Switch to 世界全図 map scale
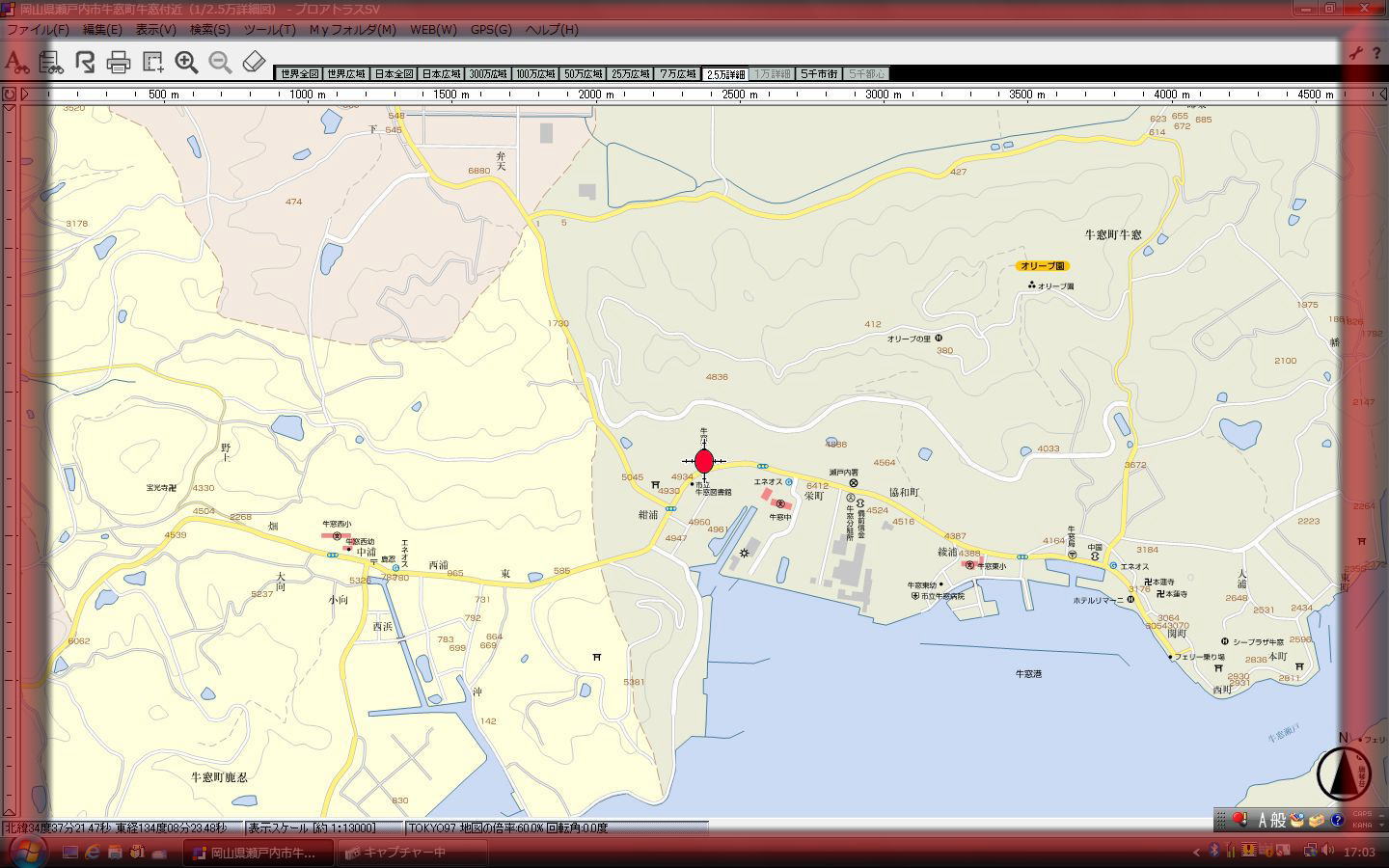Screen dimensions: 1389x868 point(298,74)
